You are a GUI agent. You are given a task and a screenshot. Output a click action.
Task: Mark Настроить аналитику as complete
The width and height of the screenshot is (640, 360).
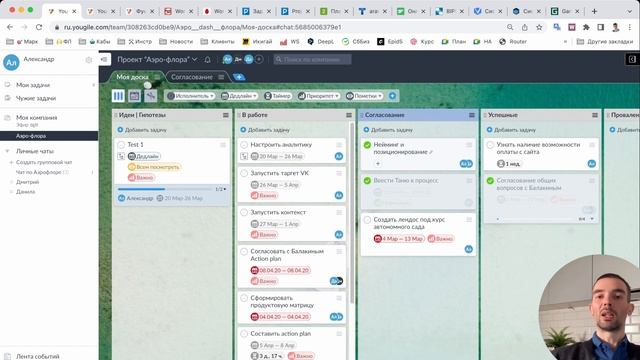click(244, 145)
